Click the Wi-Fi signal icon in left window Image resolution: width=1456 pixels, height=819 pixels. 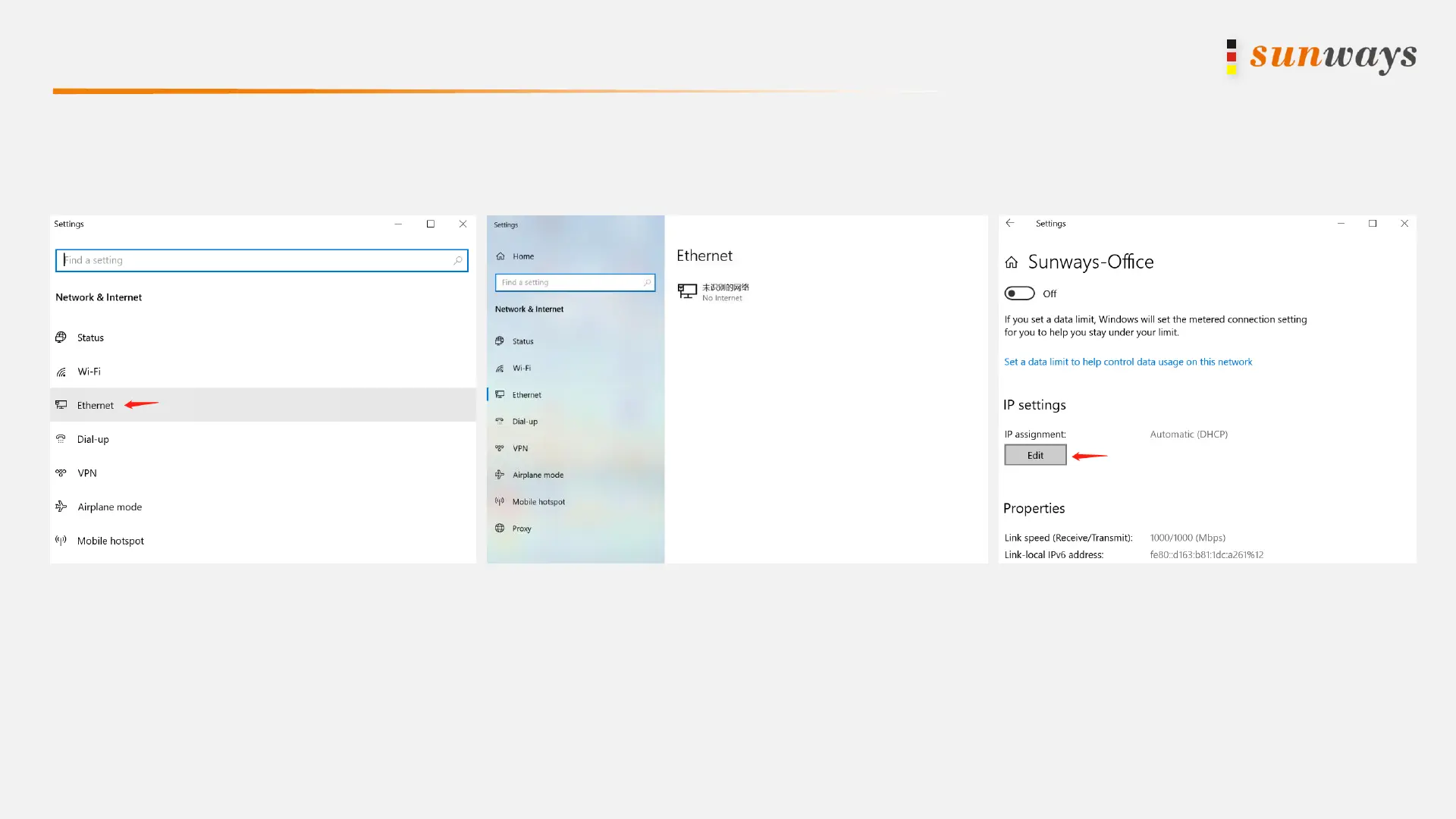[x=61, y=372]
